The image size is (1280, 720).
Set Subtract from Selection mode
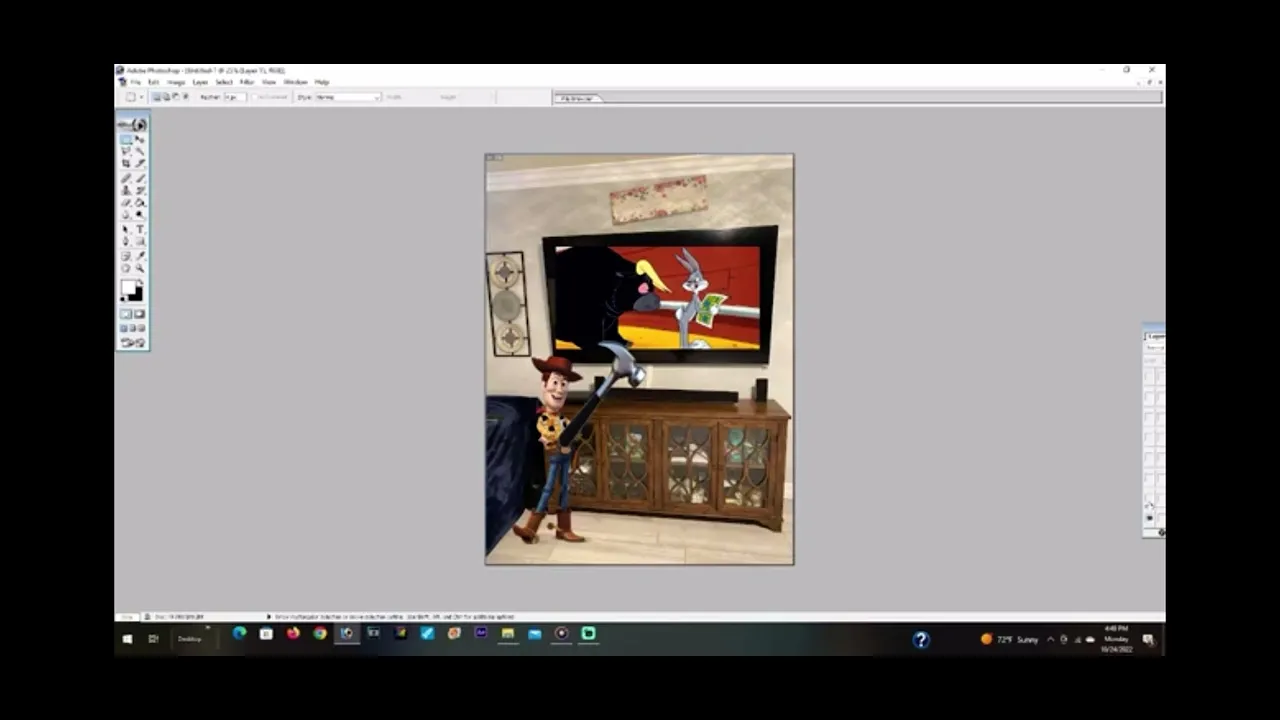(175, 97)
